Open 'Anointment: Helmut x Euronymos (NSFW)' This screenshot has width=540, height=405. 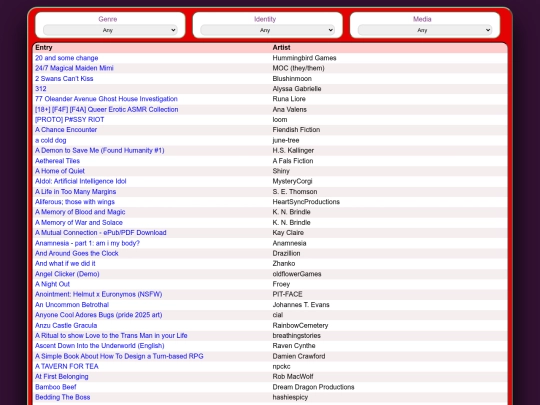pyautogui.click(x=98, y=294)
